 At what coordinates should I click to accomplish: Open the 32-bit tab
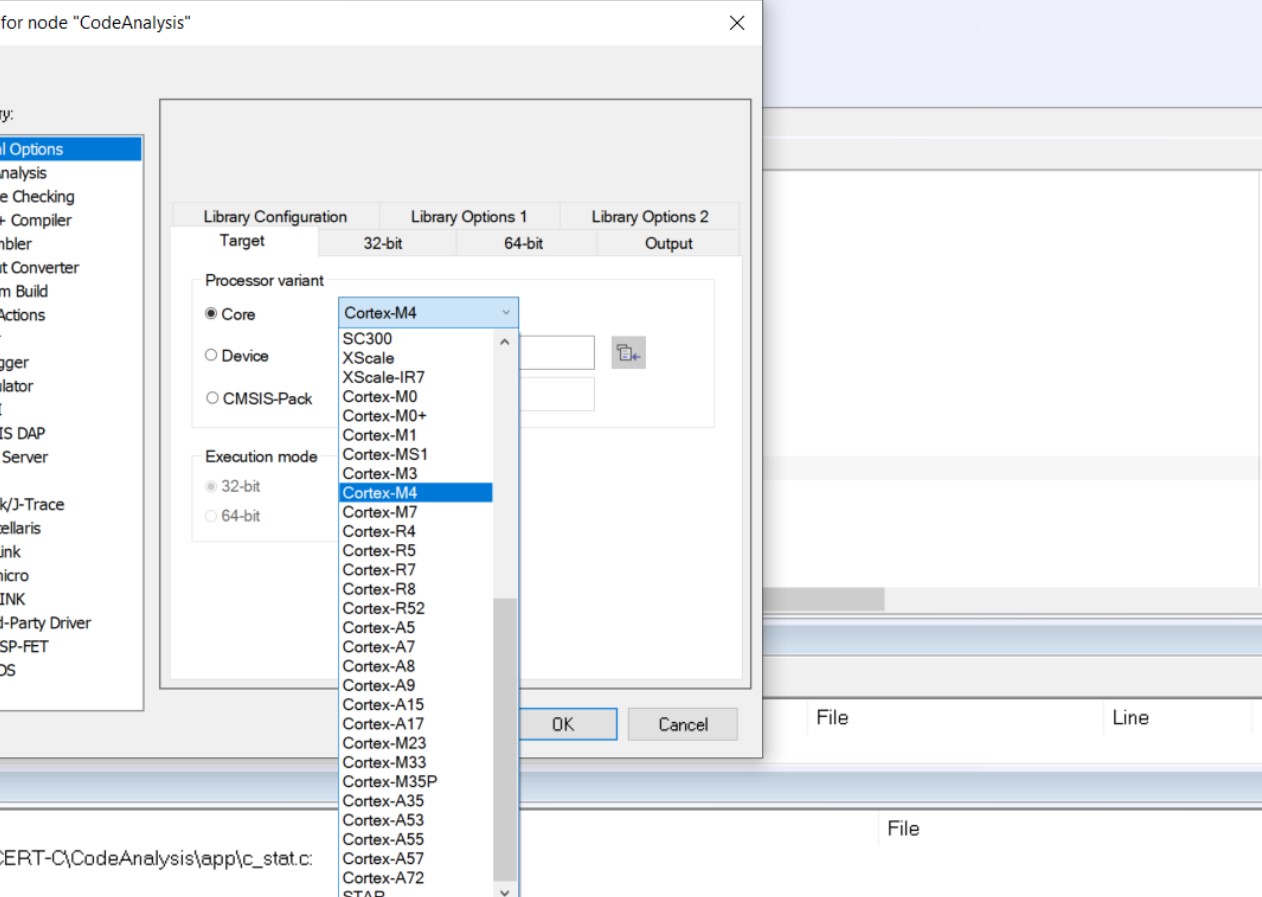pyautogui.click(x=382, y=243)
